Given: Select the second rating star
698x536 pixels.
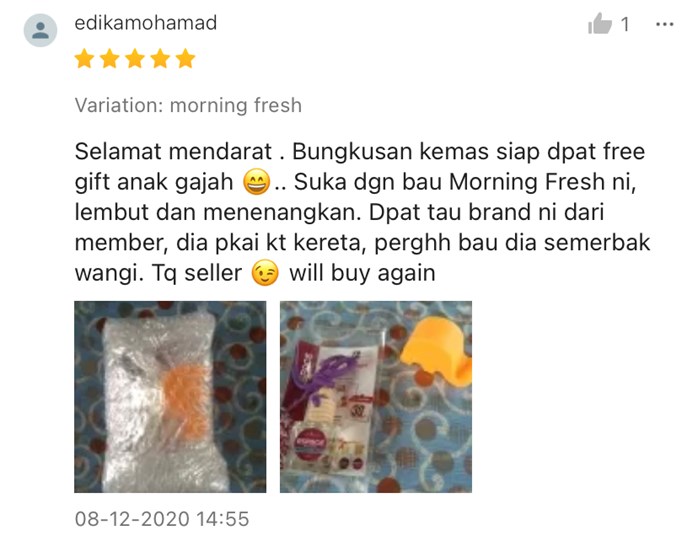Looking at the screenshot, I should [x=110, y=59].
